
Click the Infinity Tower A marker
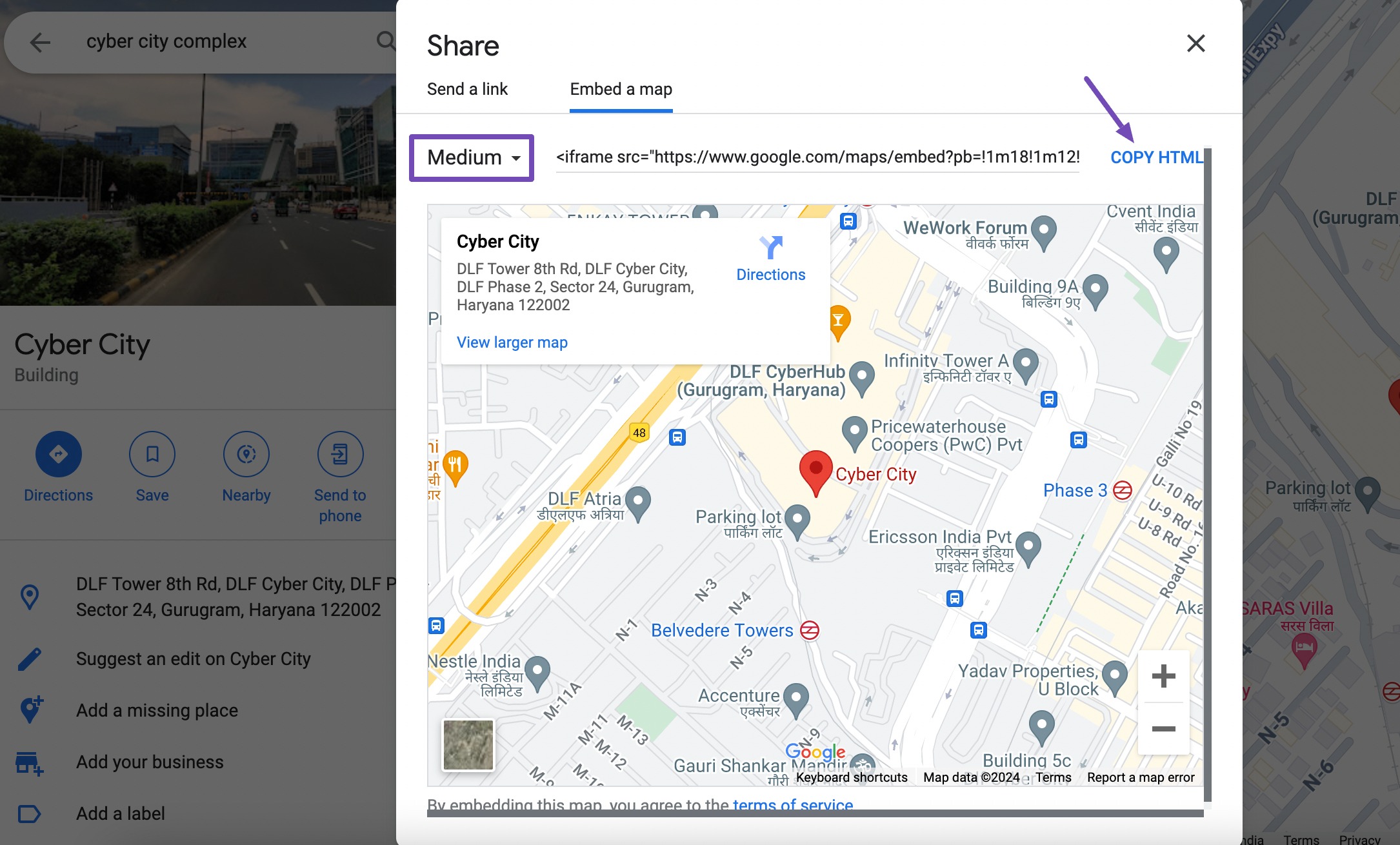(1026, 365)
